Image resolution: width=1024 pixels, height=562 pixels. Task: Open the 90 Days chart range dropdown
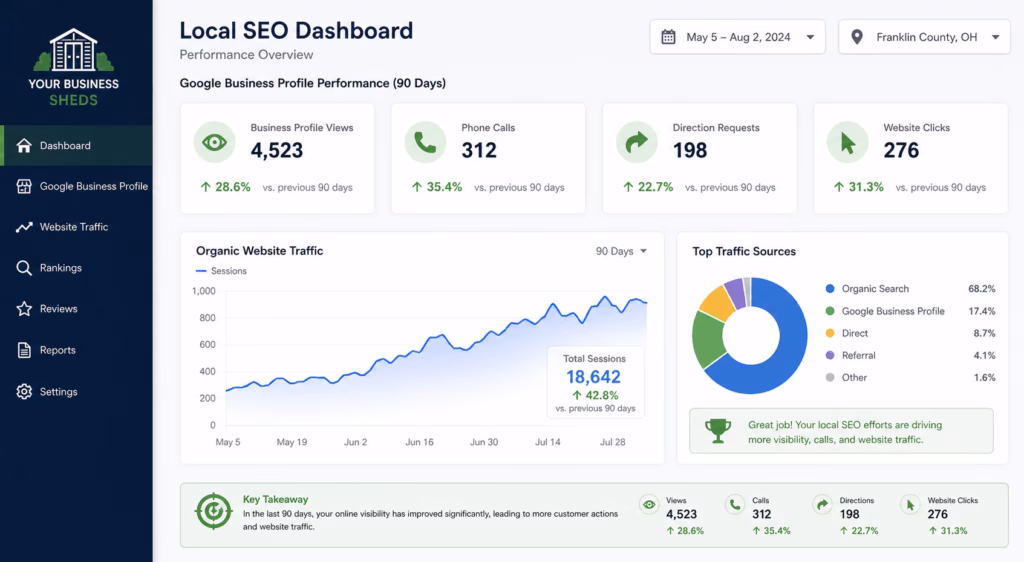[x=621, y=251]
